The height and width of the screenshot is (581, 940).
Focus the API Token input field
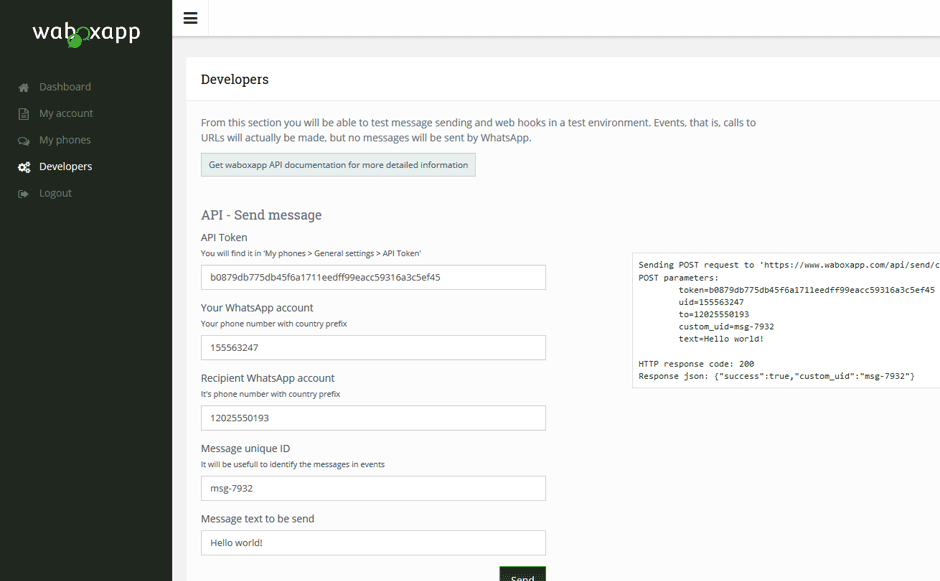pos(373,278)
